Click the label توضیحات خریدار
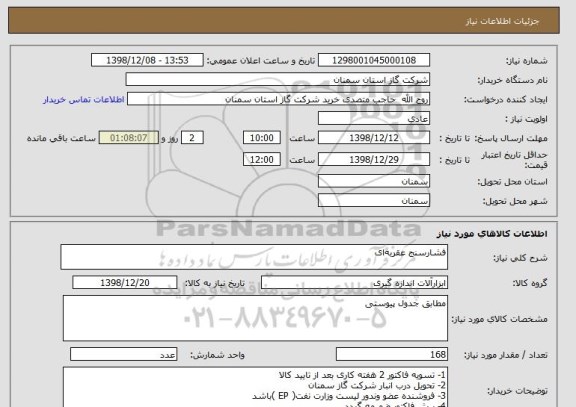The width and height of the screenshot is (576, 407). tap(518, 391)
